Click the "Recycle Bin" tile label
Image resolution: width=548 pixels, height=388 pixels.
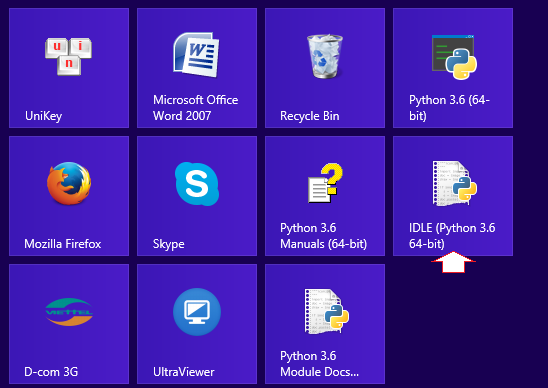310,116
